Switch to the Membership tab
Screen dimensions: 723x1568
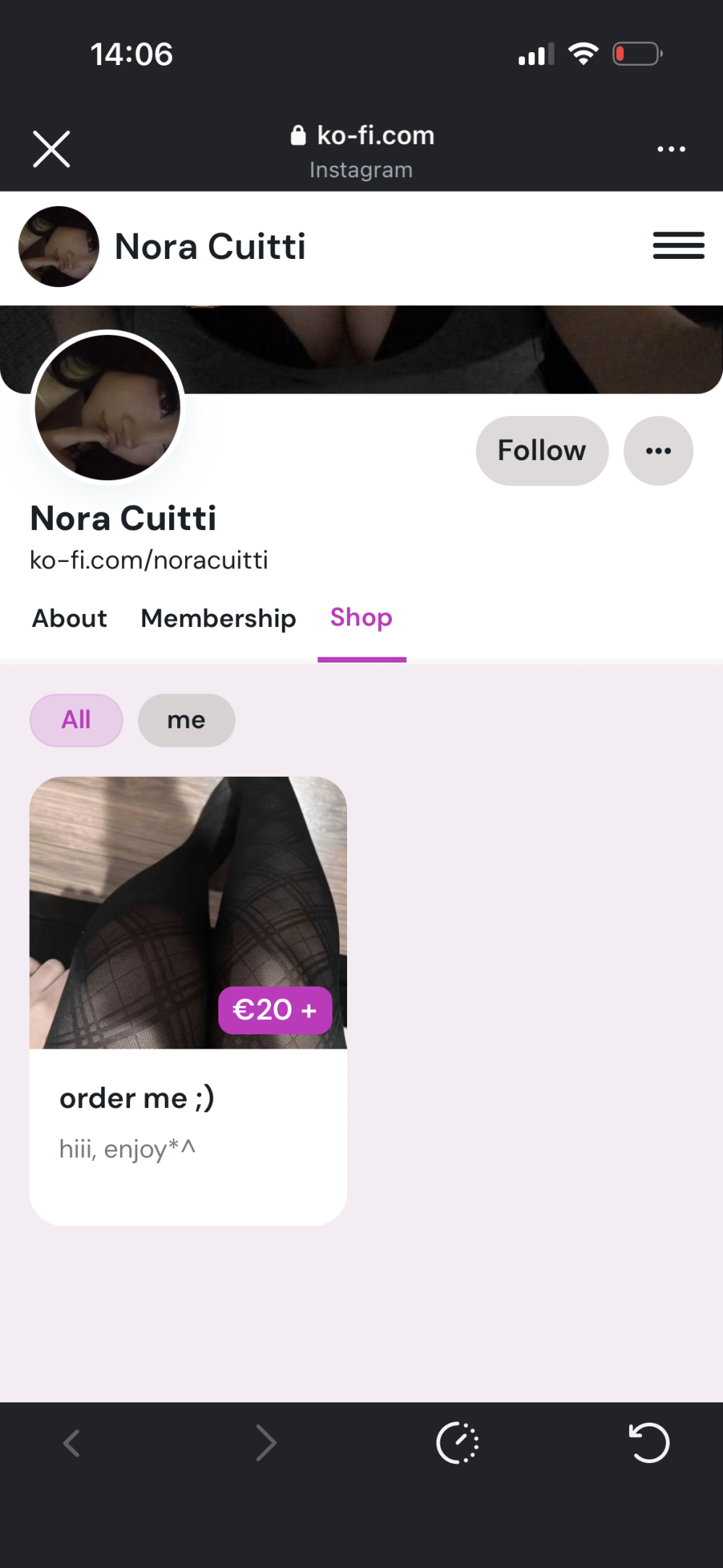click(x=218, y=618)
